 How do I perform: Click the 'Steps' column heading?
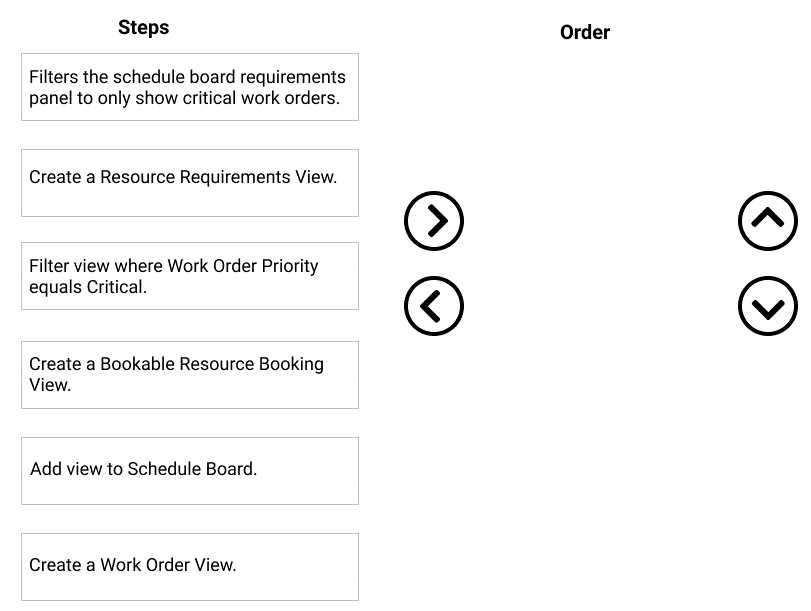[x=143, y=28]
